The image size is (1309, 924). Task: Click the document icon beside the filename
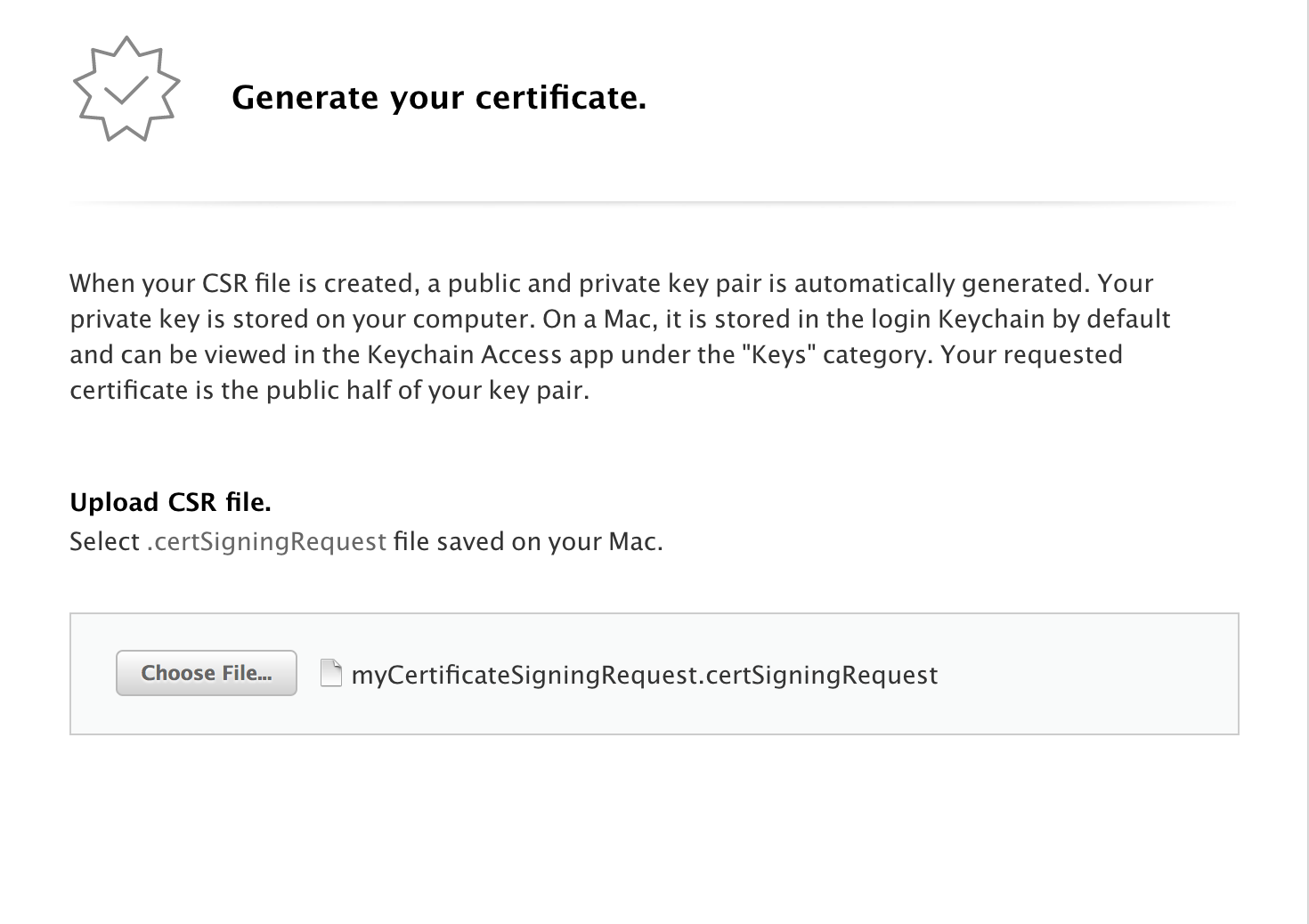(x=331, y=674)
